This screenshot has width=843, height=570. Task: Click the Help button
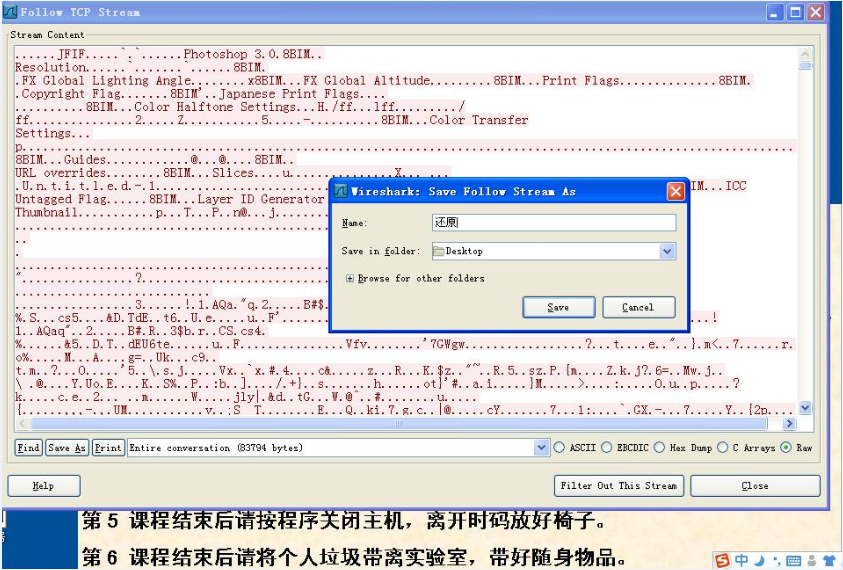(44, 486)
